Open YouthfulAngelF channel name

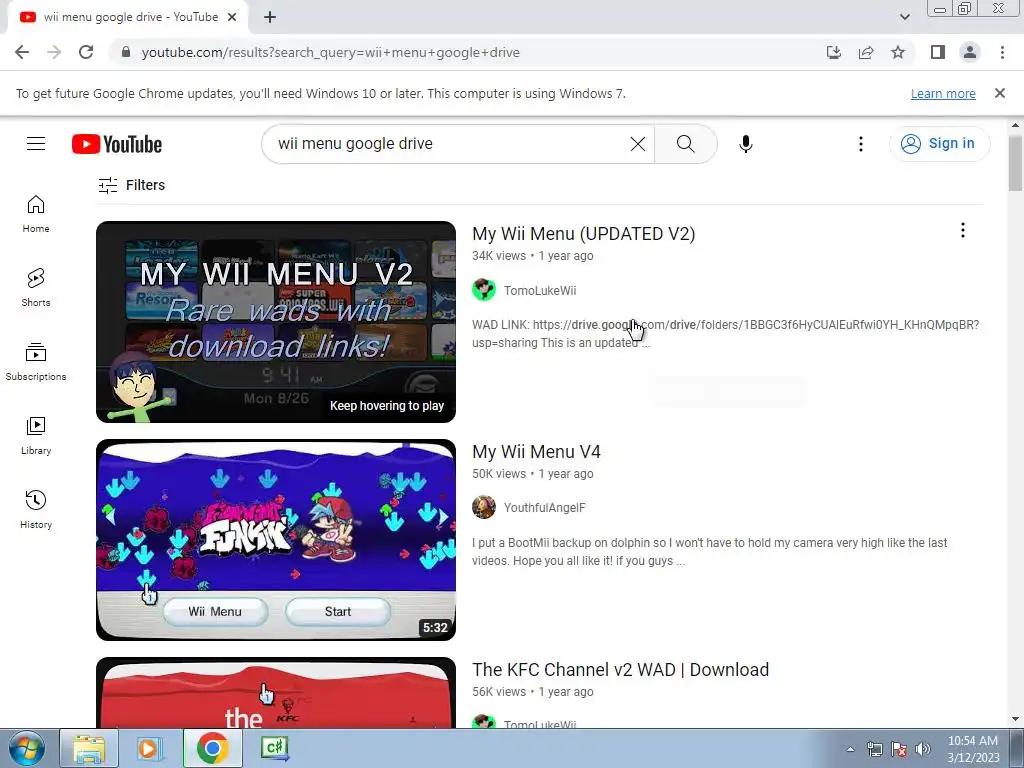tap(545, 508)
